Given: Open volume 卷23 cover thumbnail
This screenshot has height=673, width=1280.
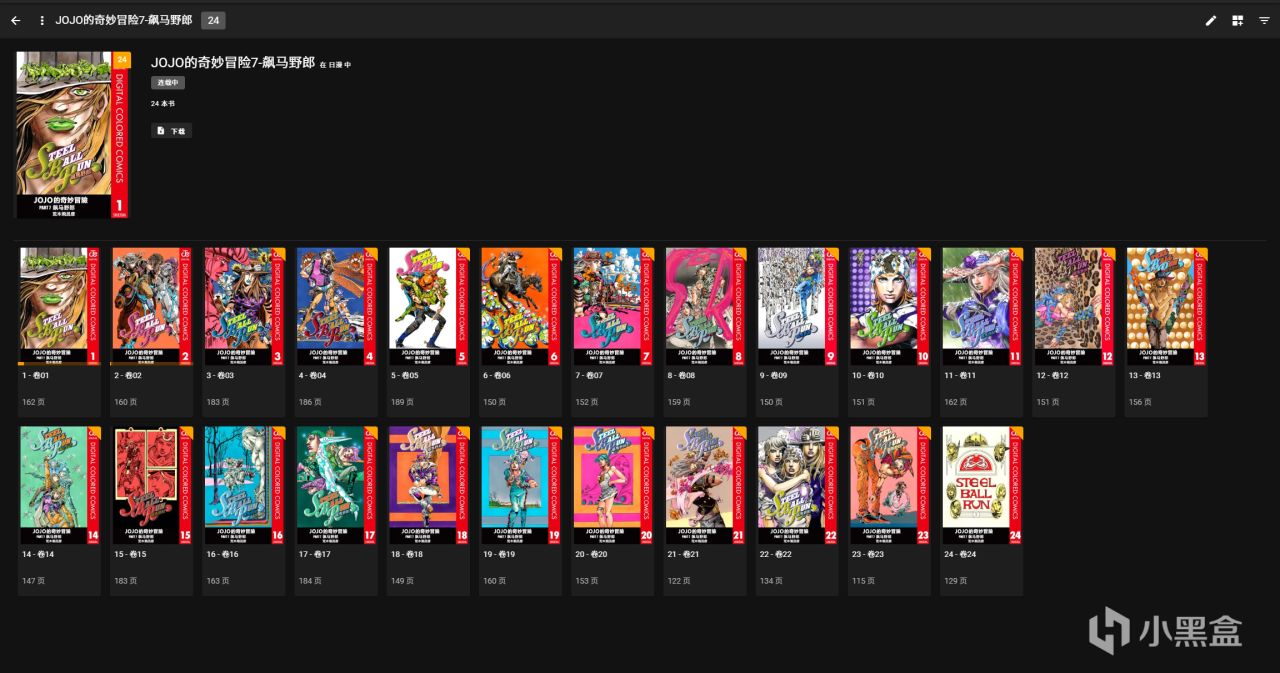Looking at the screenshot, I should tap(890, 485).
